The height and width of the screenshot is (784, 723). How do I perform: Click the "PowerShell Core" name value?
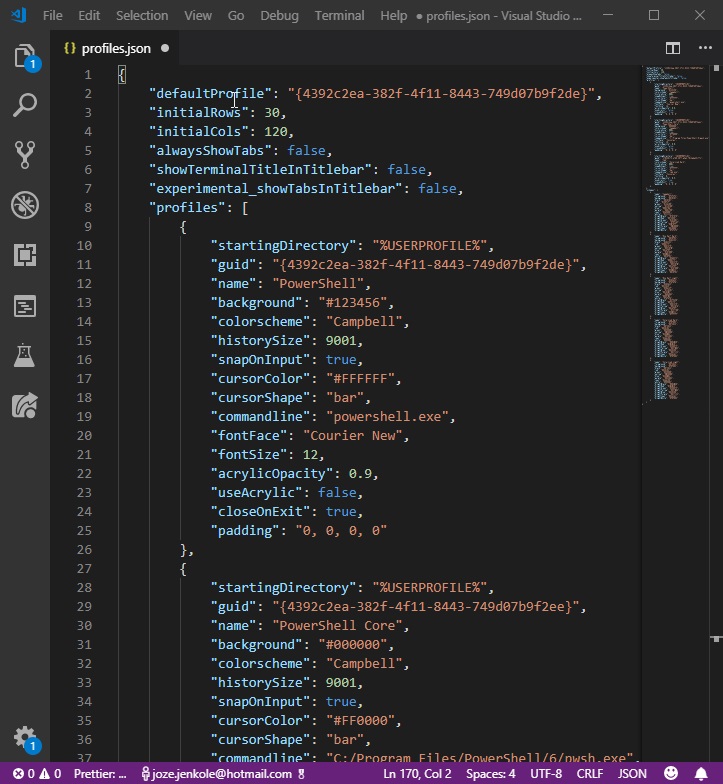(337, 626)
